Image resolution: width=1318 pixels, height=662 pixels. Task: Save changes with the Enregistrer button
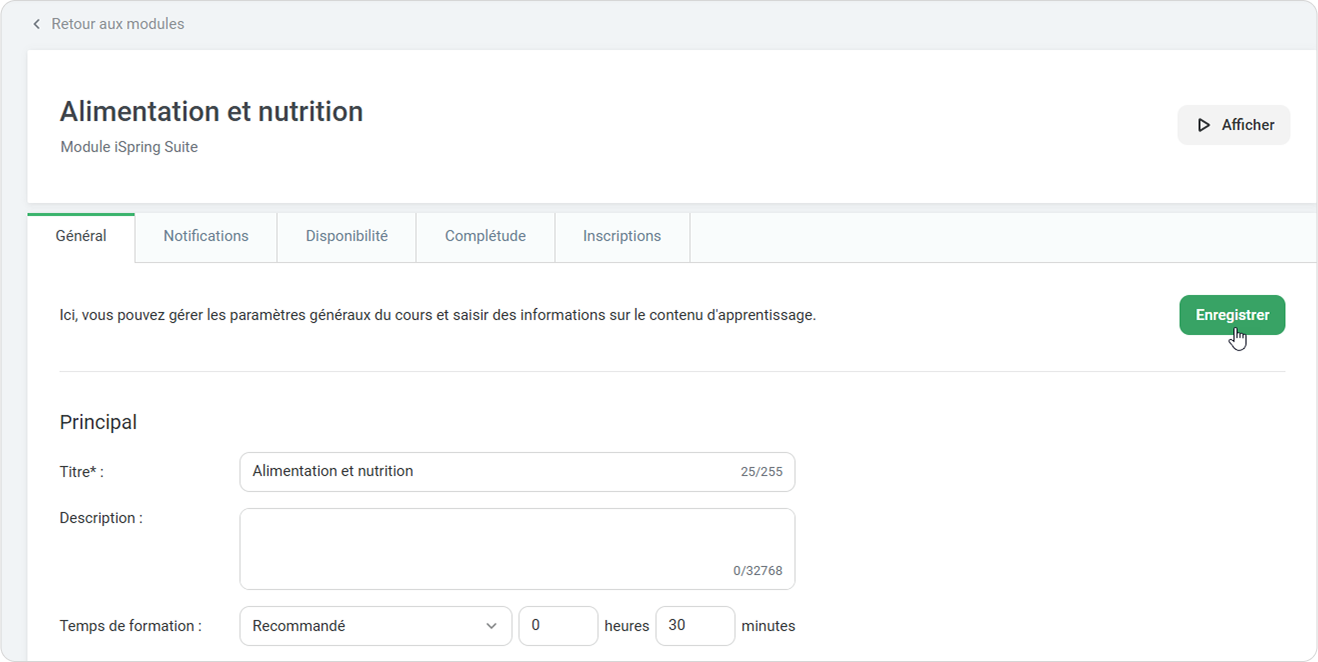1232,315
